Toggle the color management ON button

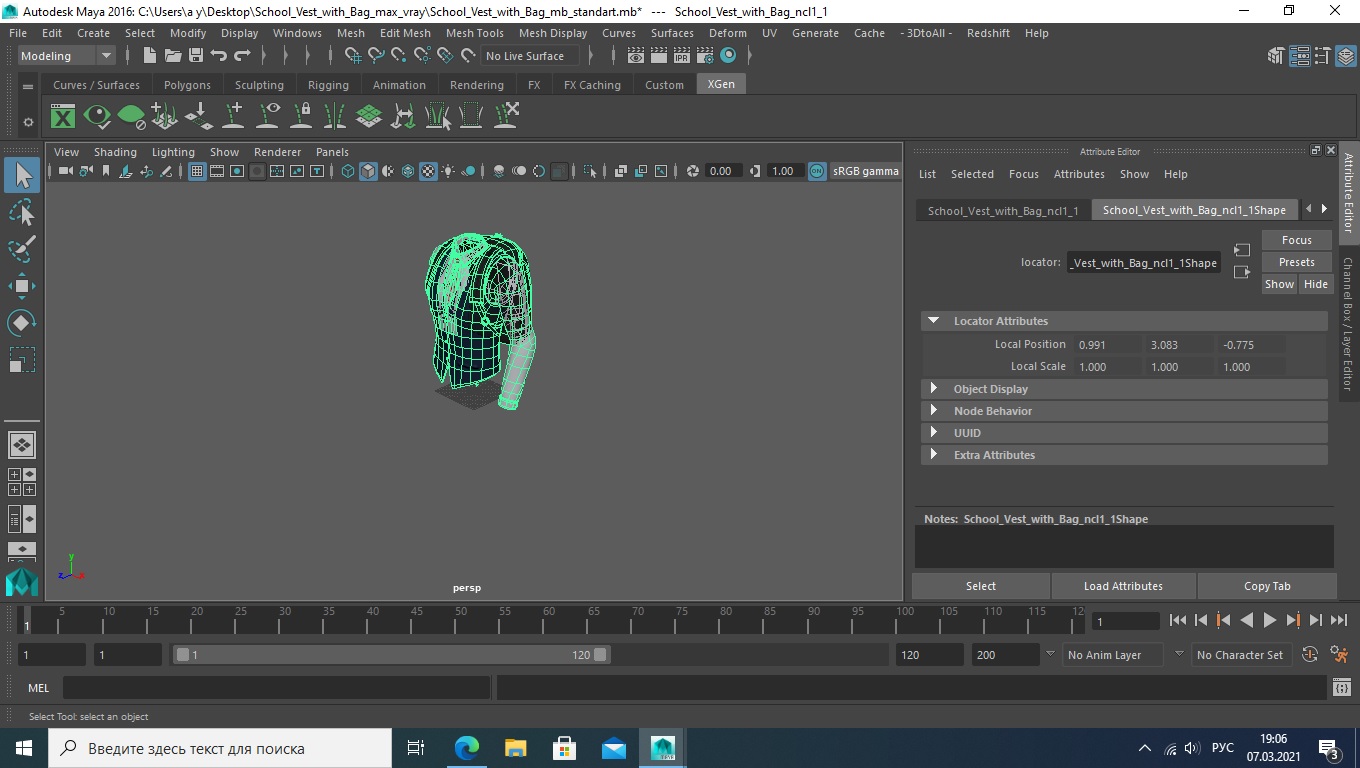point(817,171)
